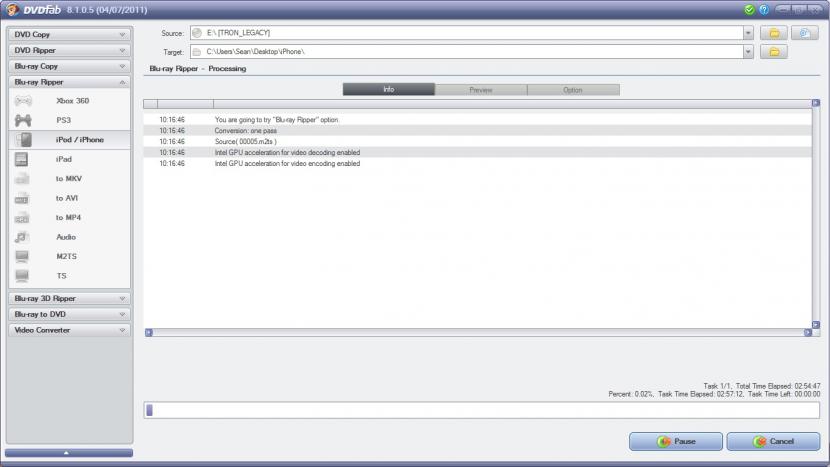Expand the DVD Ripper section
This screenshot has width=830, height=467.
pyautogui.click(x=69, y=50)
